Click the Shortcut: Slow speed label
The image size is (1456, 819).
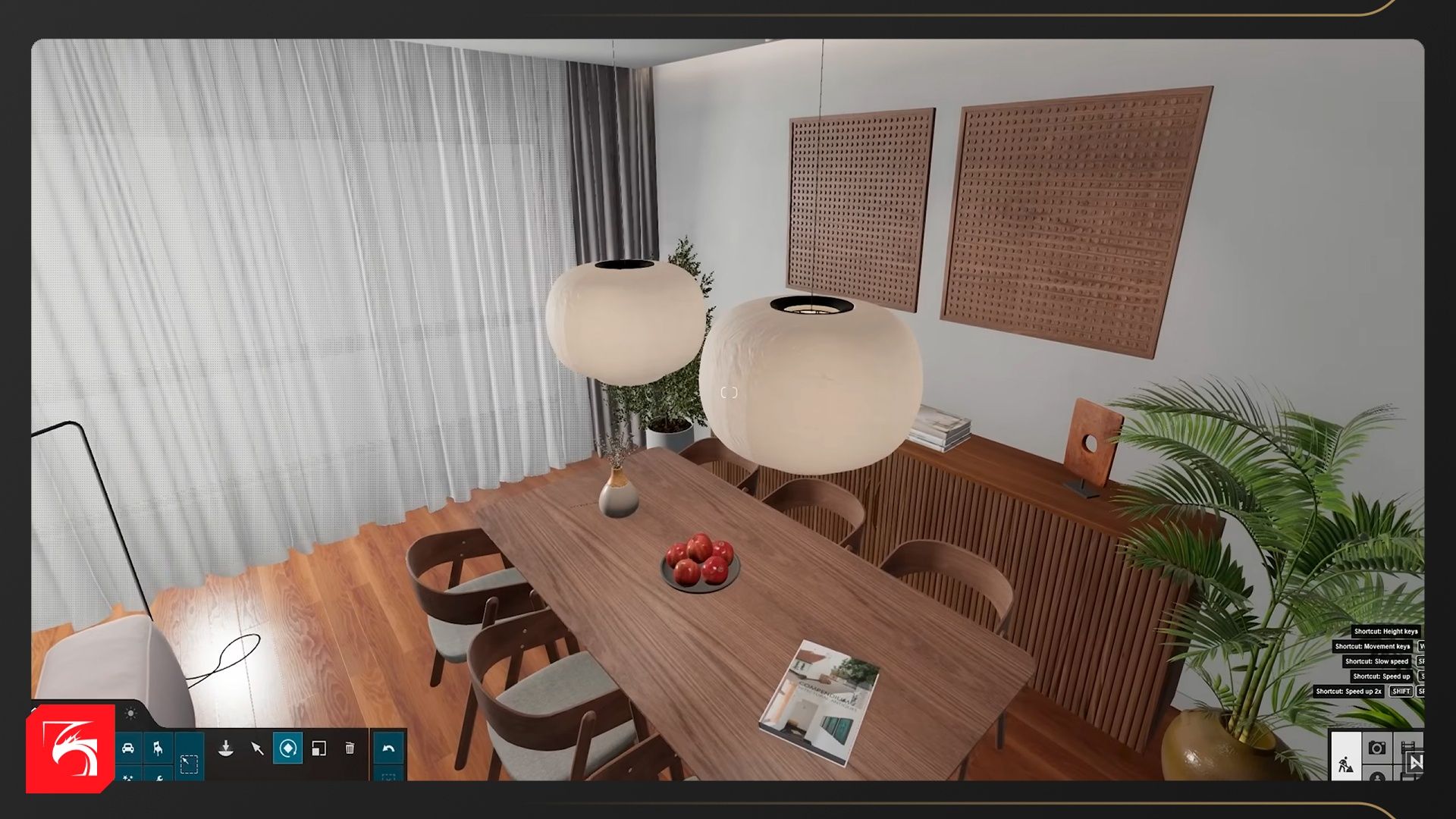tap(1376, 661)
